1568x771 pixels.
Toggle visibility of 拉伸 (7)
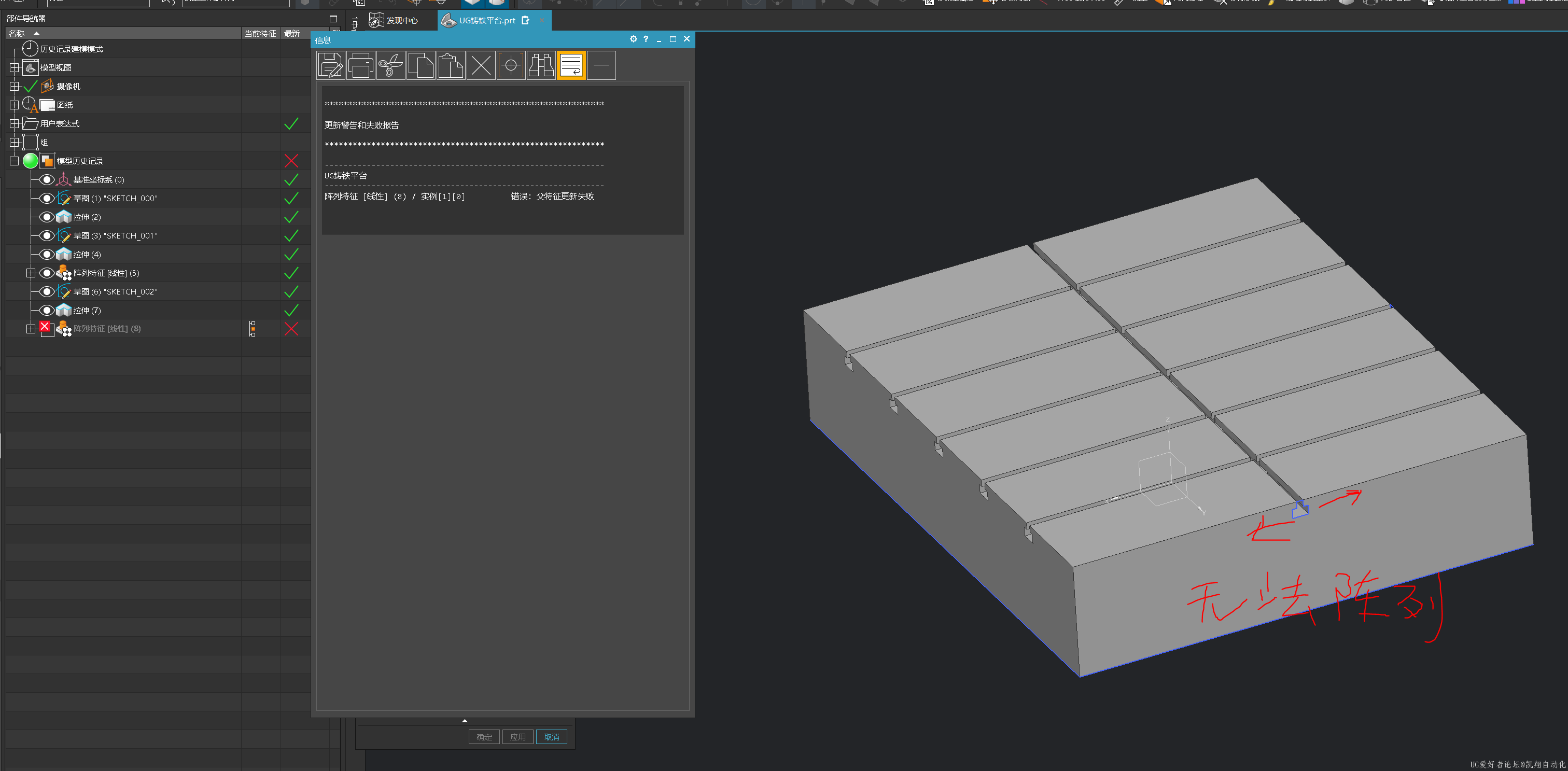(47, 311)
